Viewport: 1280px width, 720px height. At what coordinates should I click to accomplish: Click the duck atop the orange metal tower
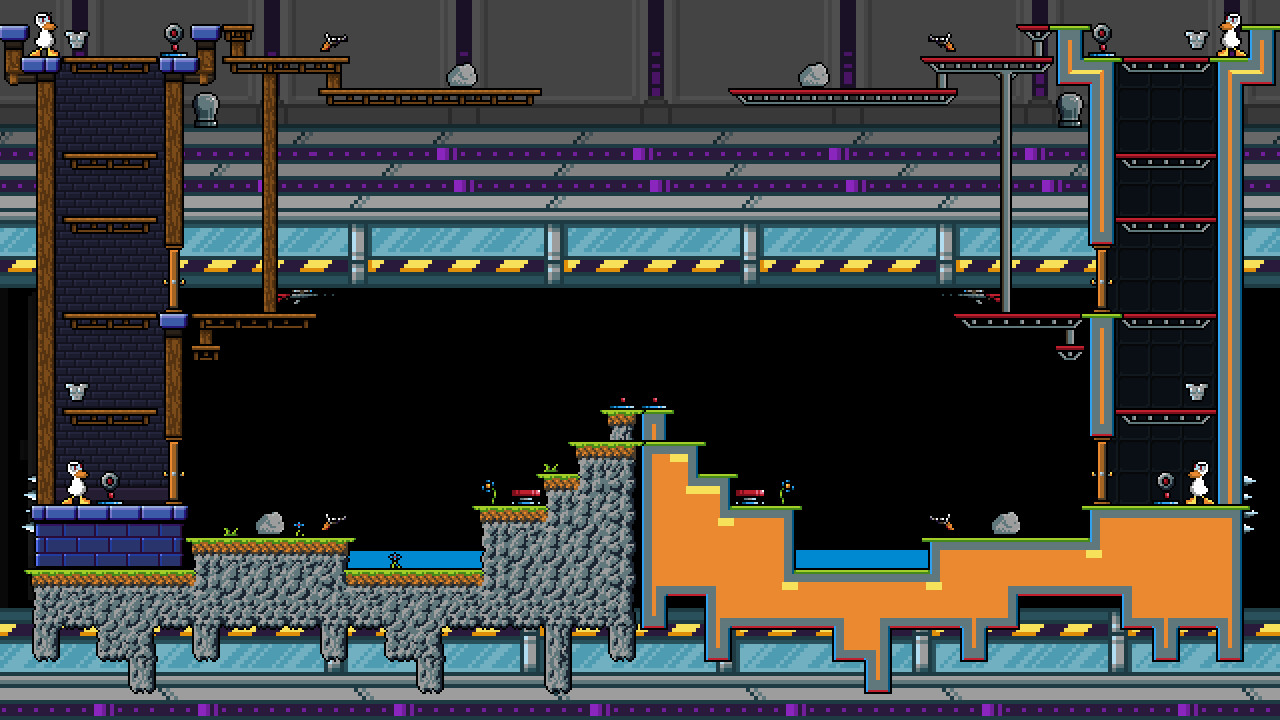click(x=1231, y=34)
